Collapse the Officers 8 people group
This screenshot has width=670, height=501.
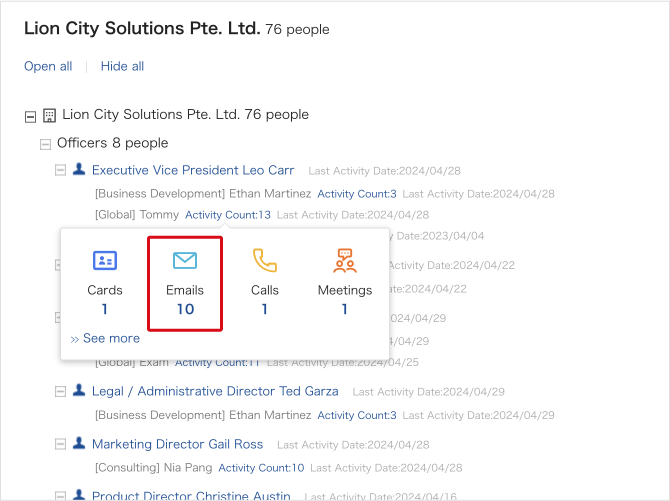click(45, 144)
